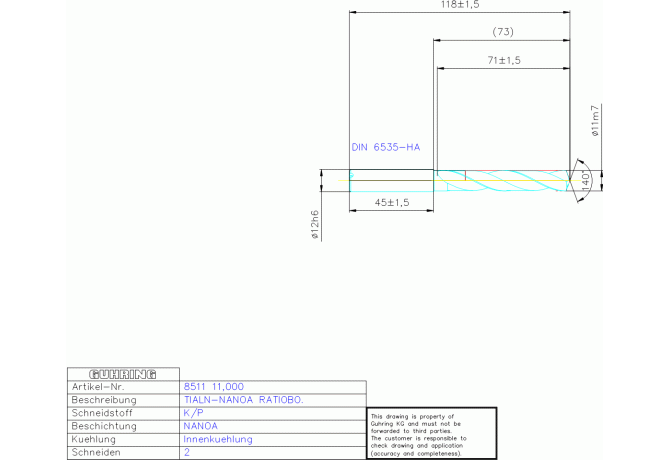Click the 71±1,5 flute length dimension

(503, 60)
